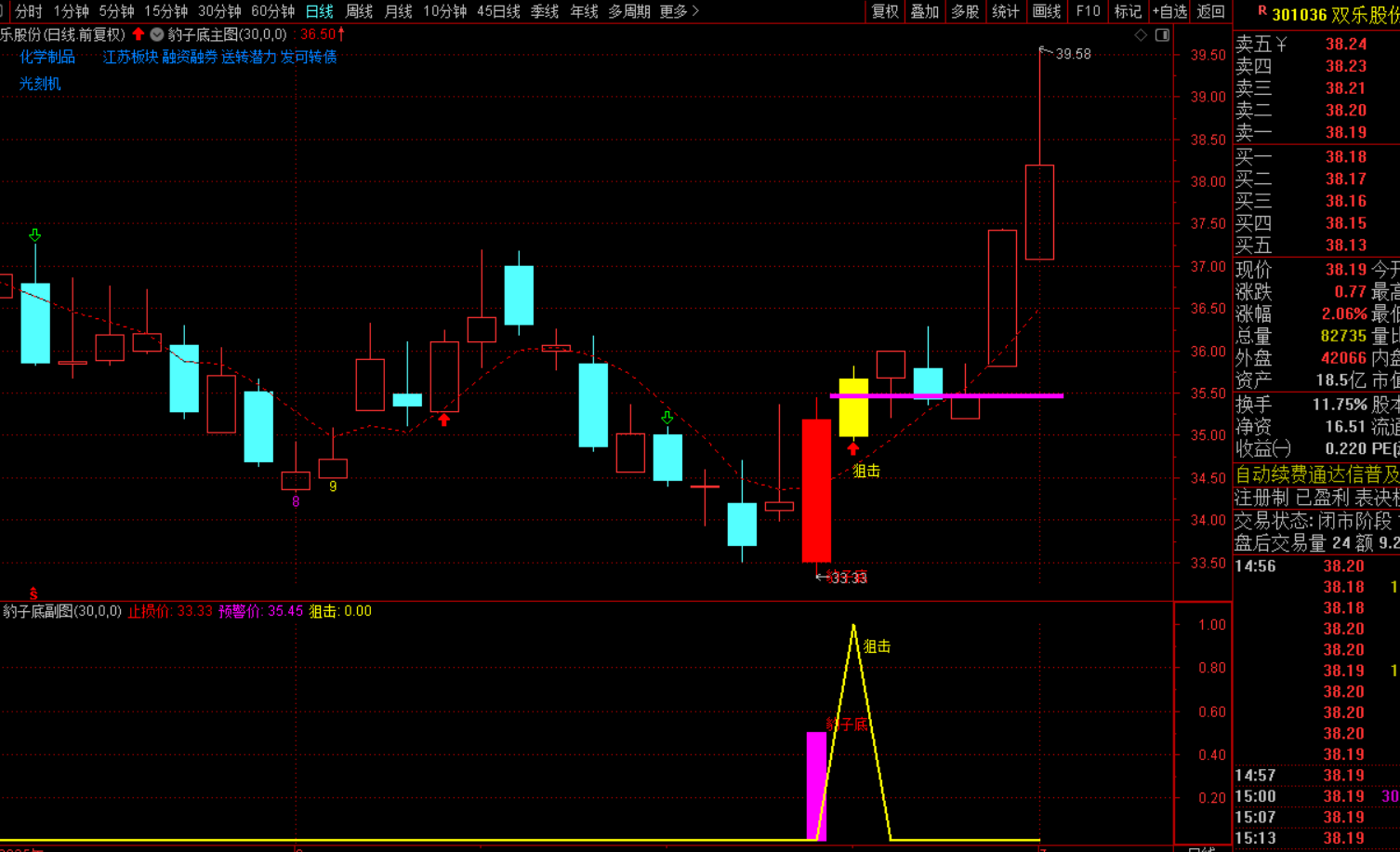Click the ¥ icon next to 卖五
The width and height of the screenshot is (1400, 852).
[x=1281, y=44]
